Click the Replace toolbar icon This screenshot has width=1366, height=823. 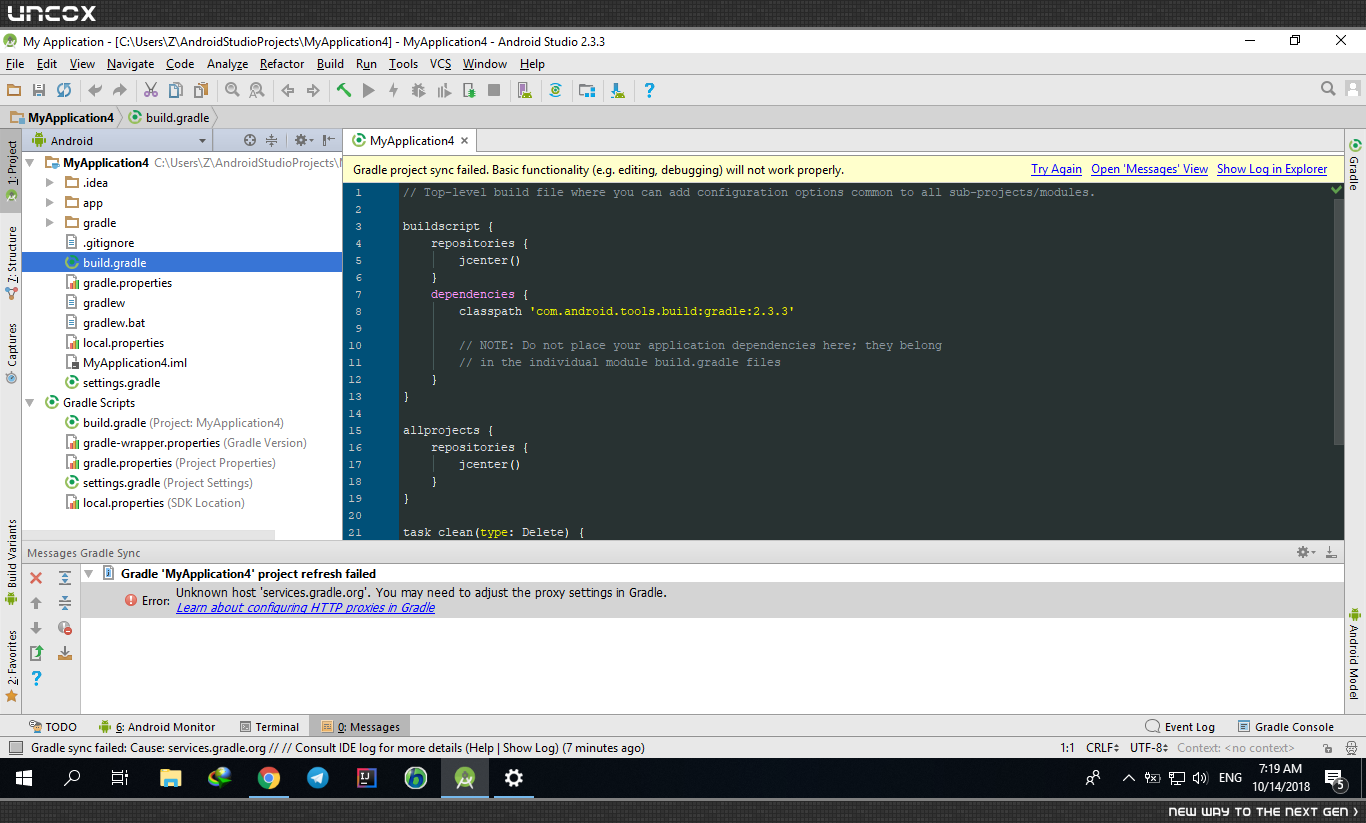257,90
